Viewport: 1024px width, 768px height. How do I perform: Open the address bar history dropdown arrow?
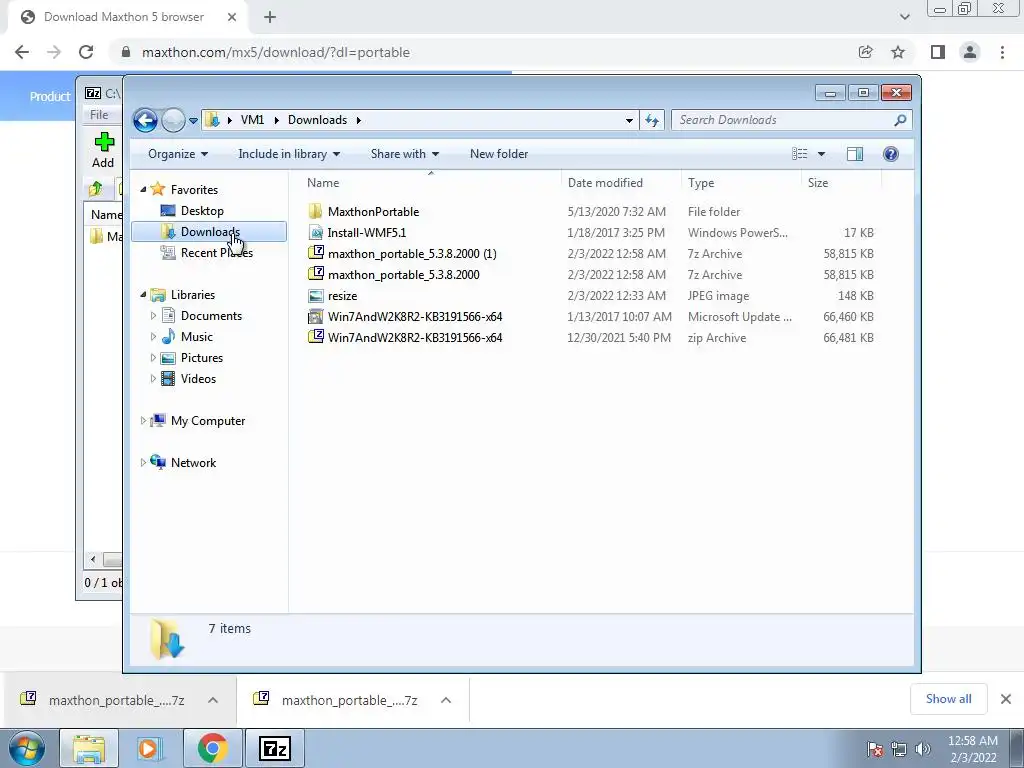click(629, 120)
